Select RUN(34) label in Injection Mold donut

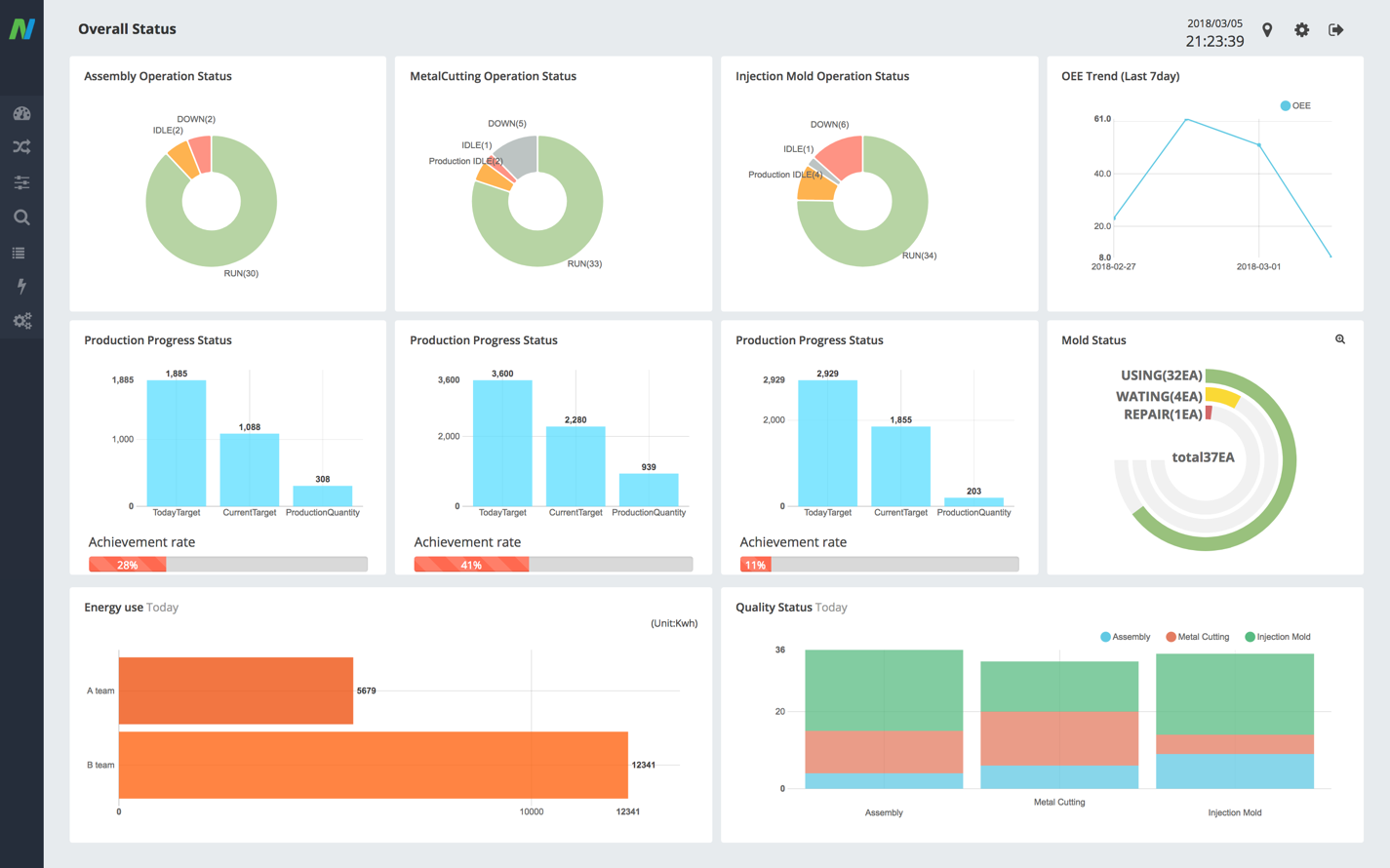tap(919, 256)
